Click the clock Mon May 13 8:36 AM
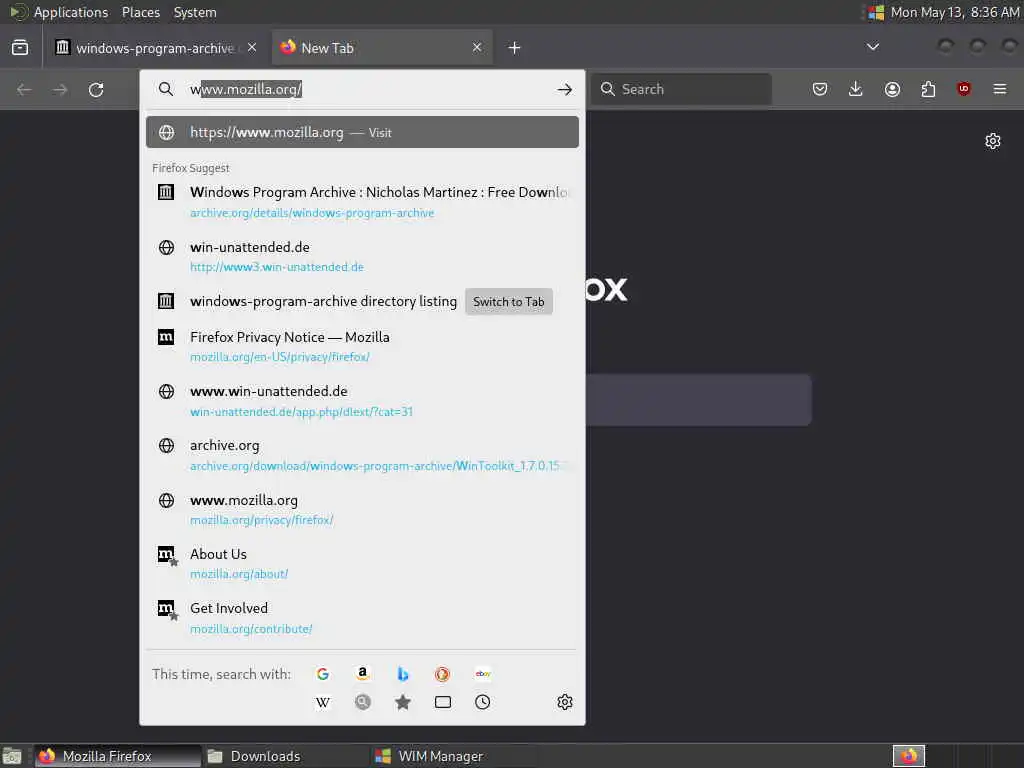 tap(955, 12)
